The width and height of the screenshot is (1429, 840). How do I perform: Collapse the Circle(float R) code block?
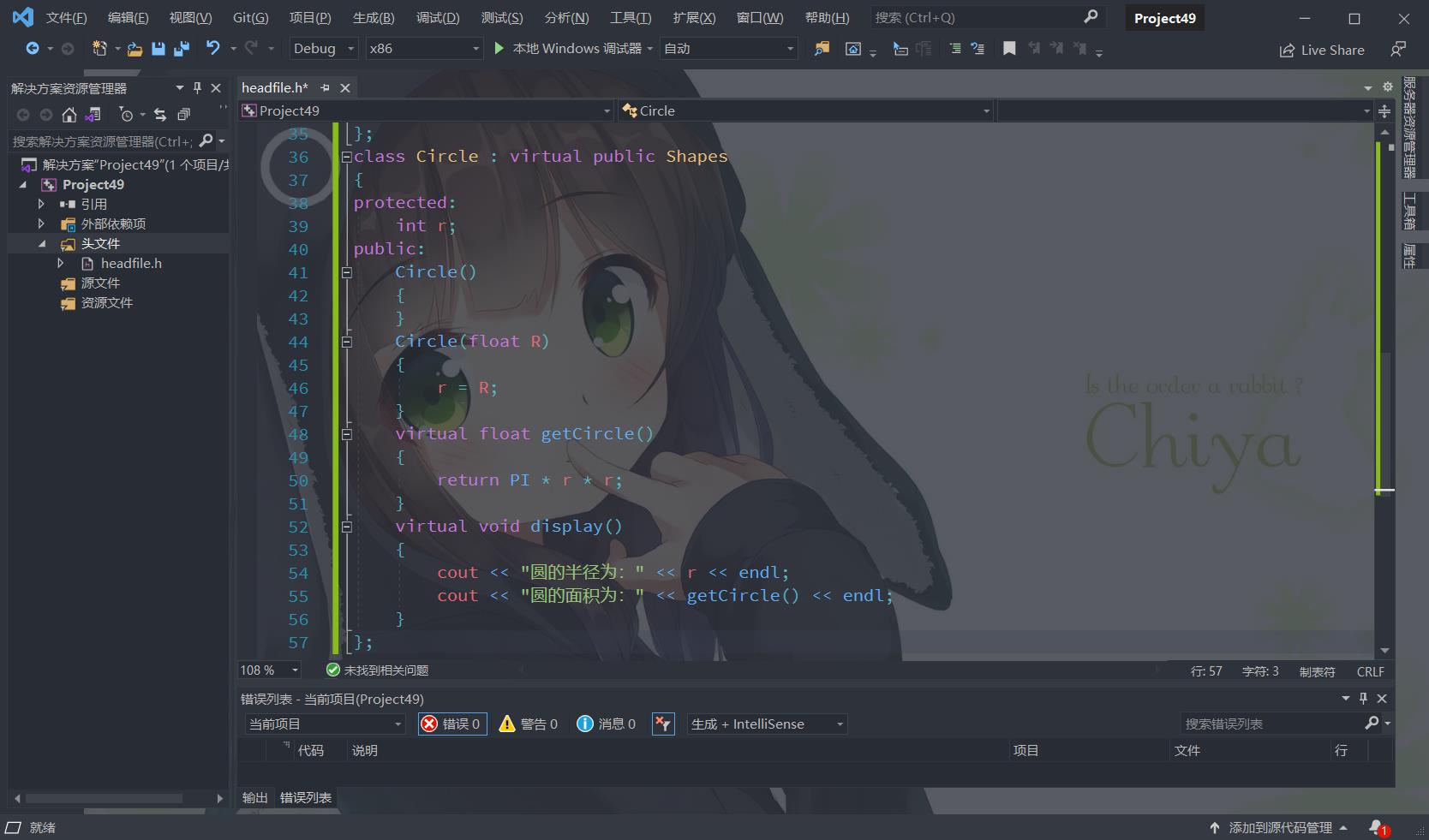347,342
